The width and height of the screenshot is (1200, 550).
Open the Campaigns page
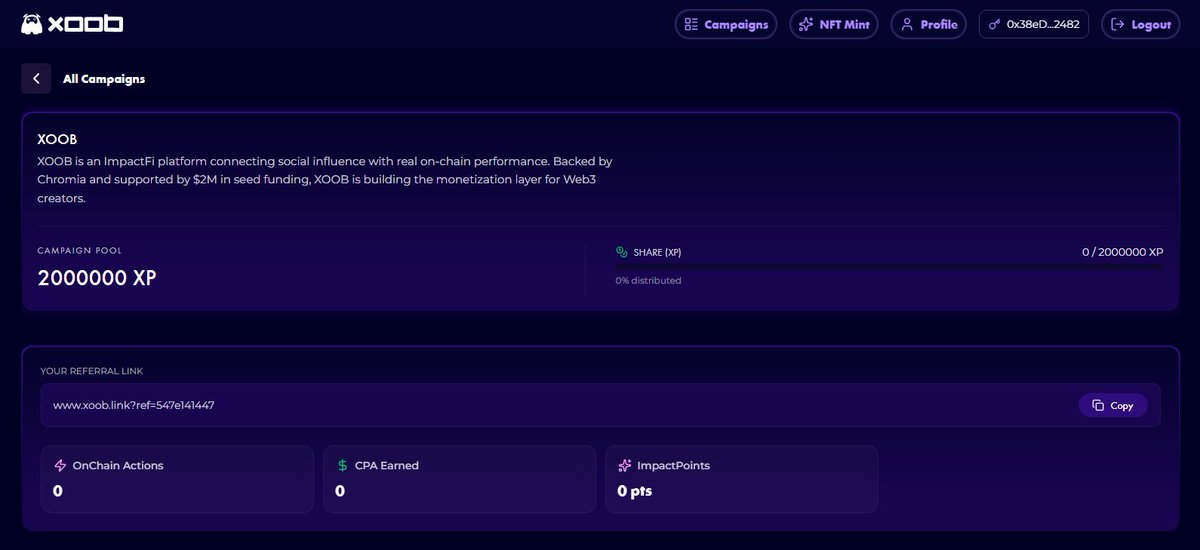(726, 24)
